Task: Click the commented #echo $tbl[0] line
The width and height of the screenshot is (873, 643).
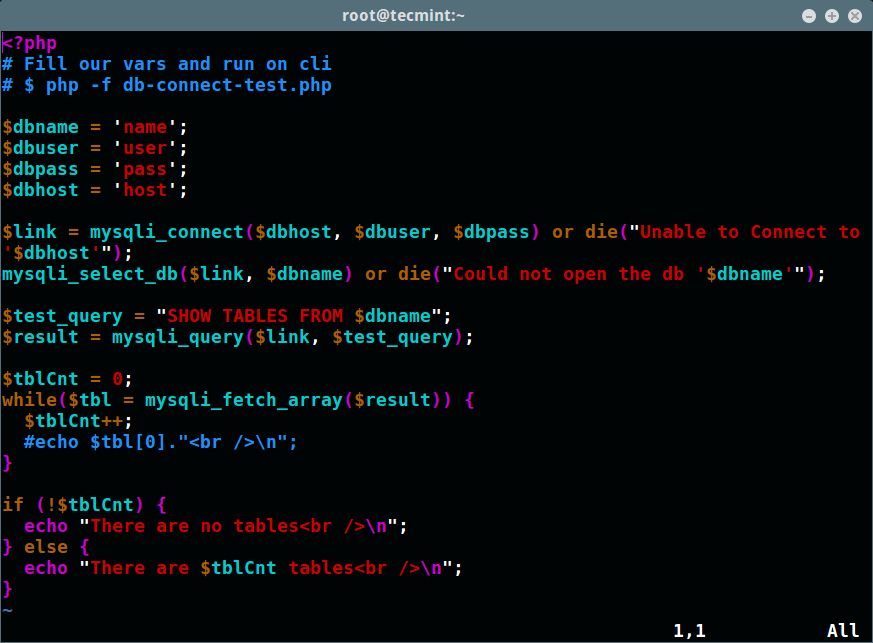Action: (x=160, y=442)
